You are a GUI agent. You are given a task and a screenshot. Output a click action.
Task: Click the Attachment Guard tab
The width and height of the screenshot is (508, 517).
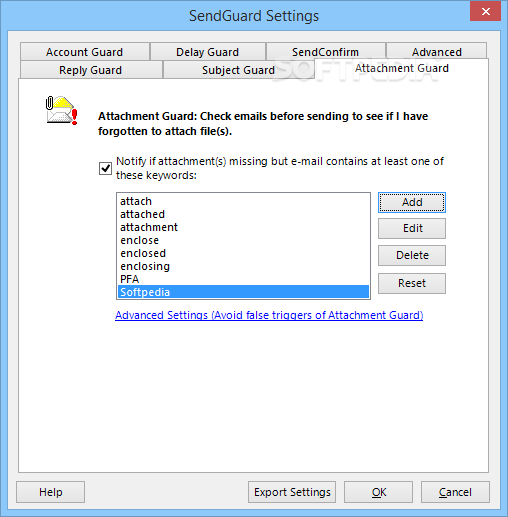(x=401, y=68)
